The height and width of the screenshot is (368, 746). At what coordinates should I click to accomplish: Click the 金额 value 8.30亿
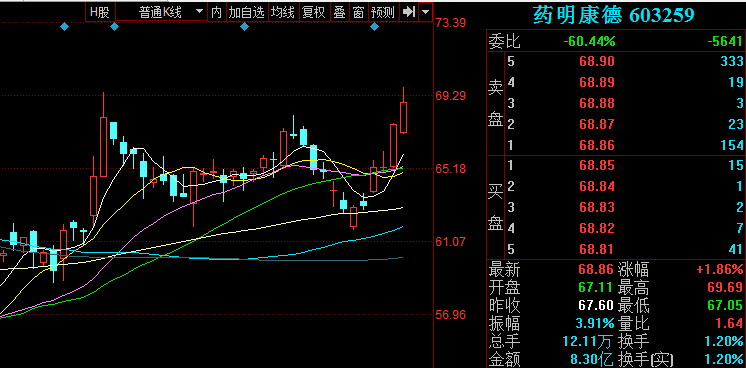click(x=592, y=359)
